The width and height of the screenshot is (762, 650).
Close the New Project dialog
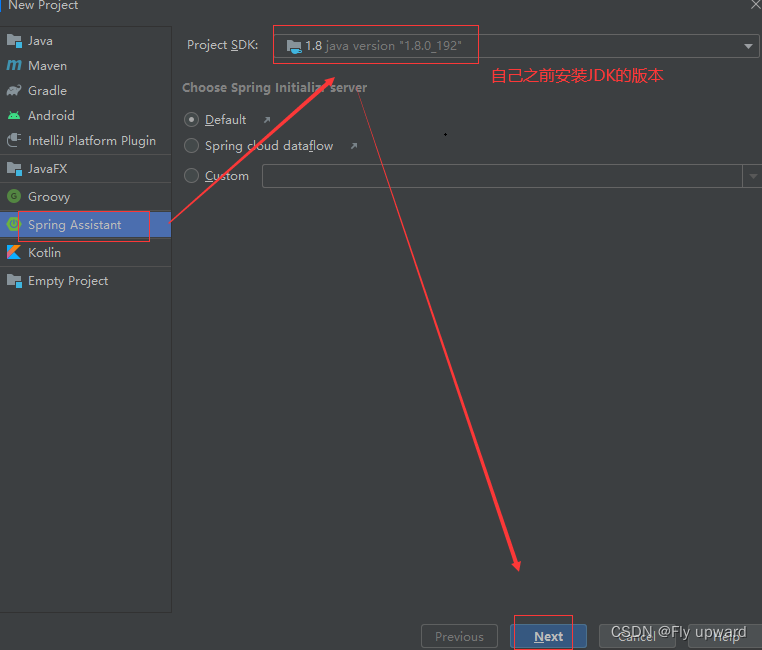[755, 5]
